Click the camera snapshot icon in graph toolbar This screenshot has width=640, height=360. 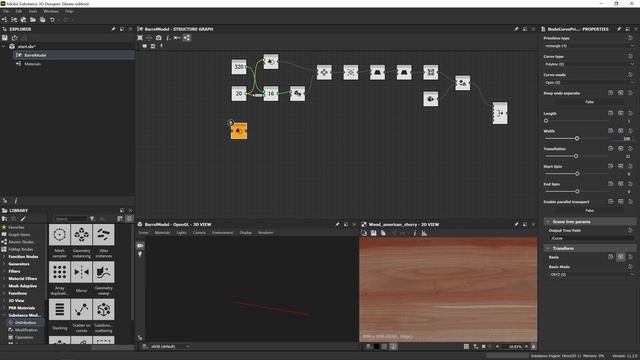pyautogui.click(x=159, y=38)
